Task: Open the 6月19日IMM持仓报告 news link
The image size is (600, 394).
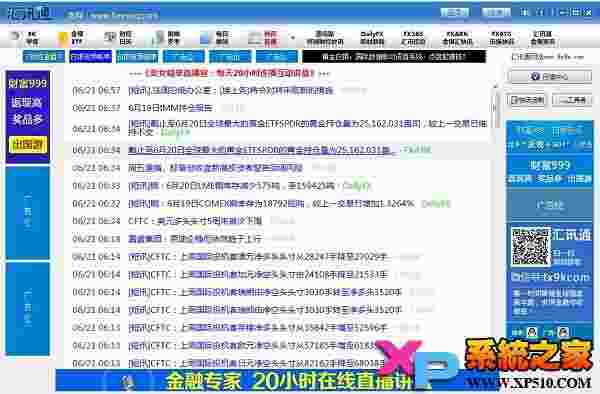Action: click(170, 108)
